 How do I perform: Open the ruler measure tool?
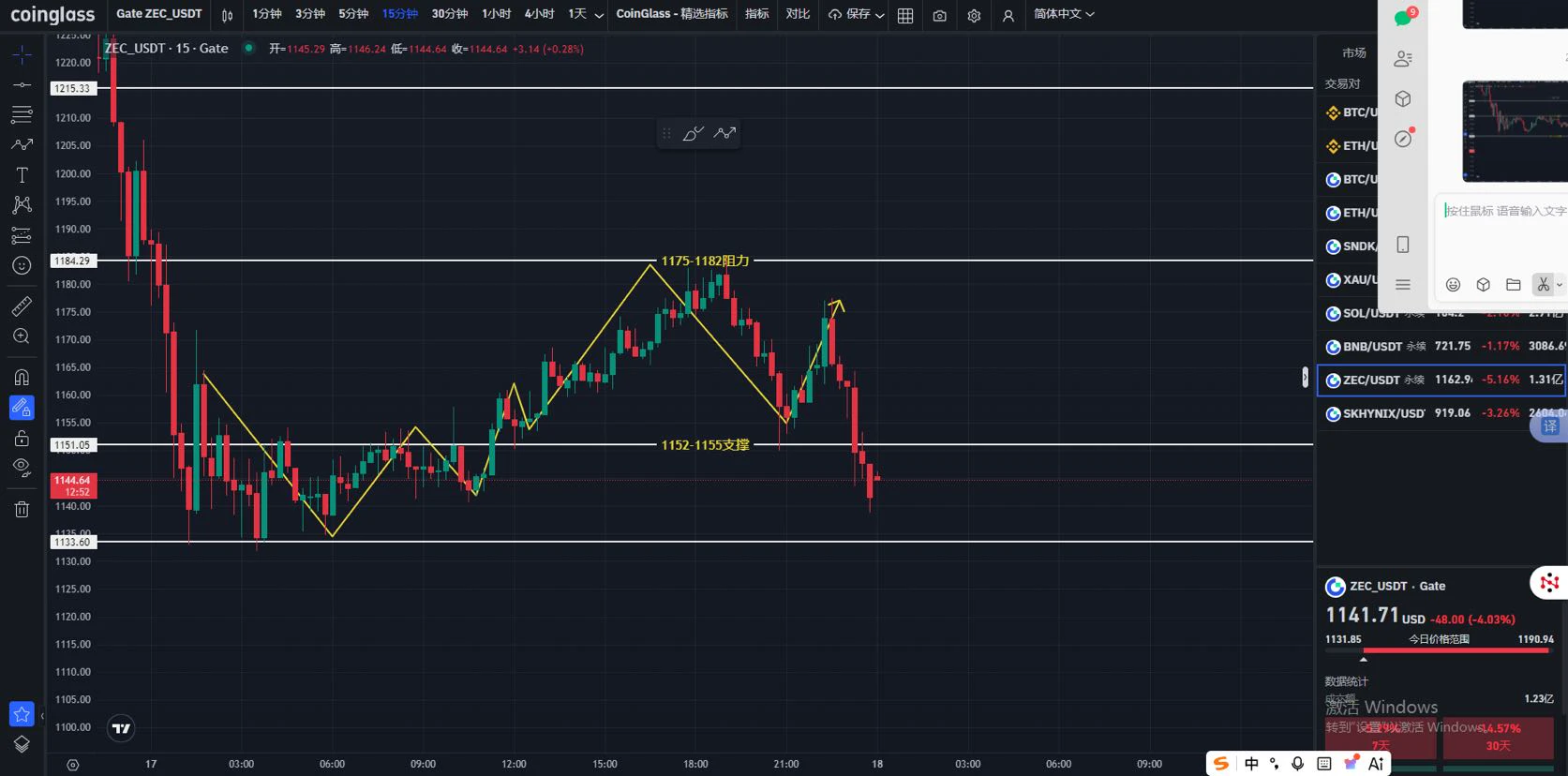pyautogui.click(x=22, y=306)
